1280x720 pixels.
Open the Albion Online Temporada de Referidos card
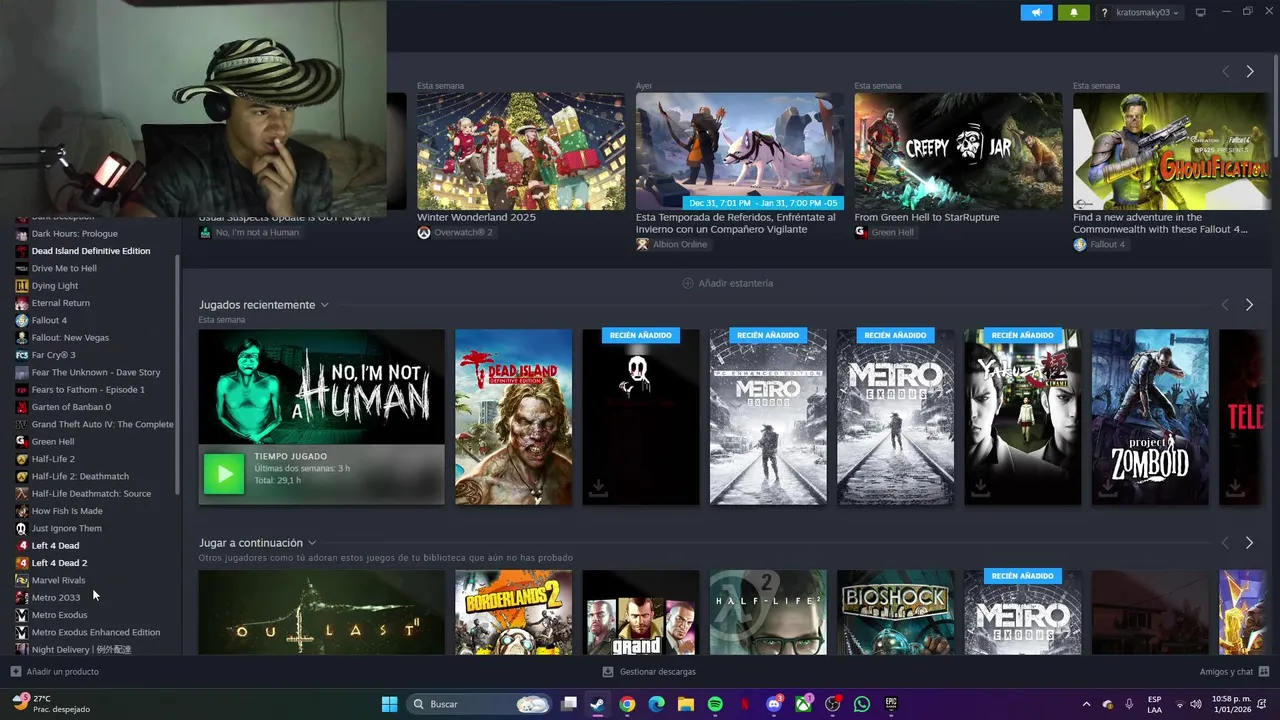point(739,151)
